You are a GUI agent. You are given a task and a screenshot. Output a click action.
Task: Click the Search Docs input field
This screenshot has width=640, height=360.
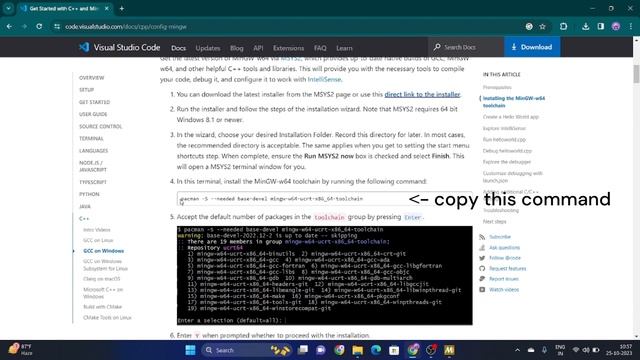pyautogui.click(x=465, y=47)
